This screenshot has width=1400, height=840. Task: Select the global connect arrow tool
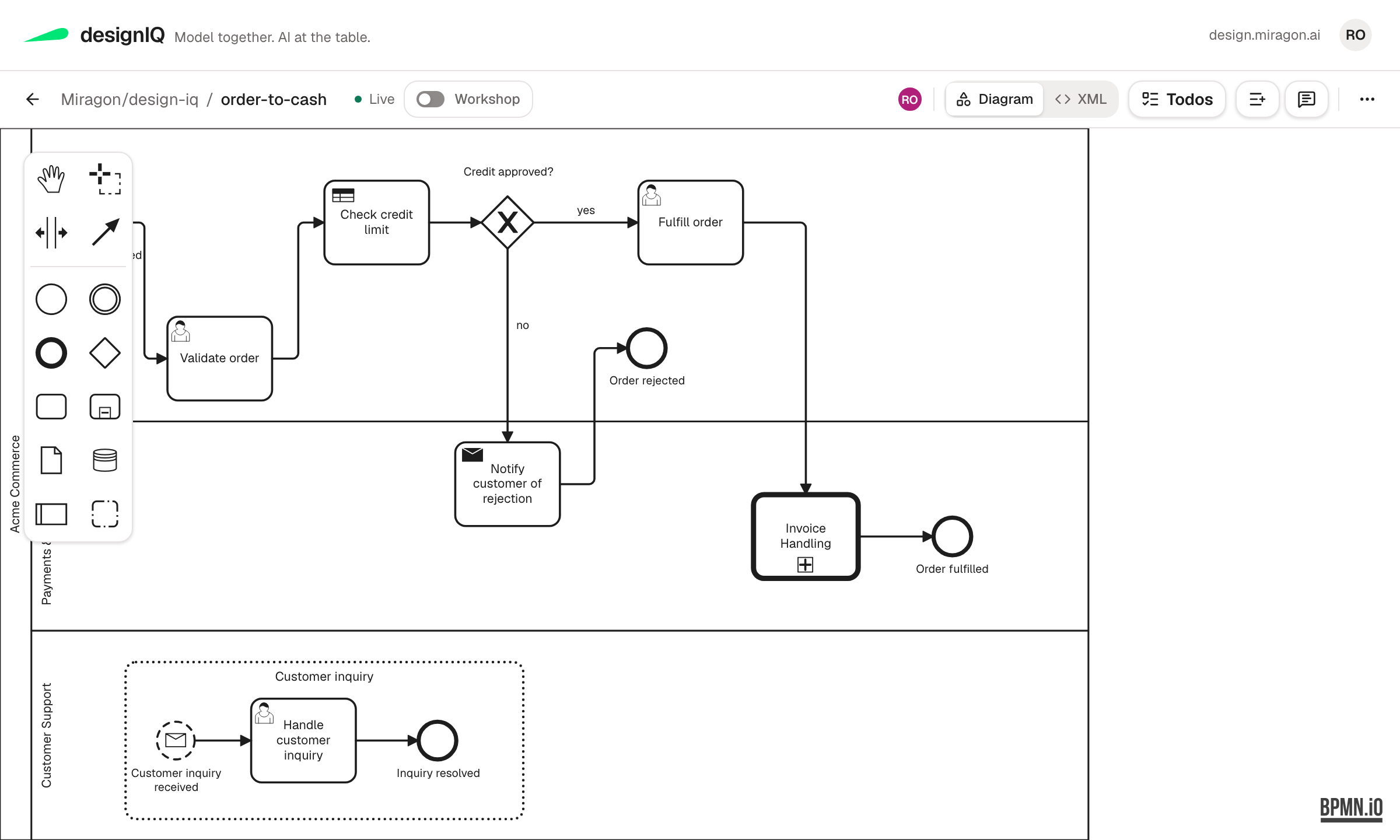(x=105, y=233)
